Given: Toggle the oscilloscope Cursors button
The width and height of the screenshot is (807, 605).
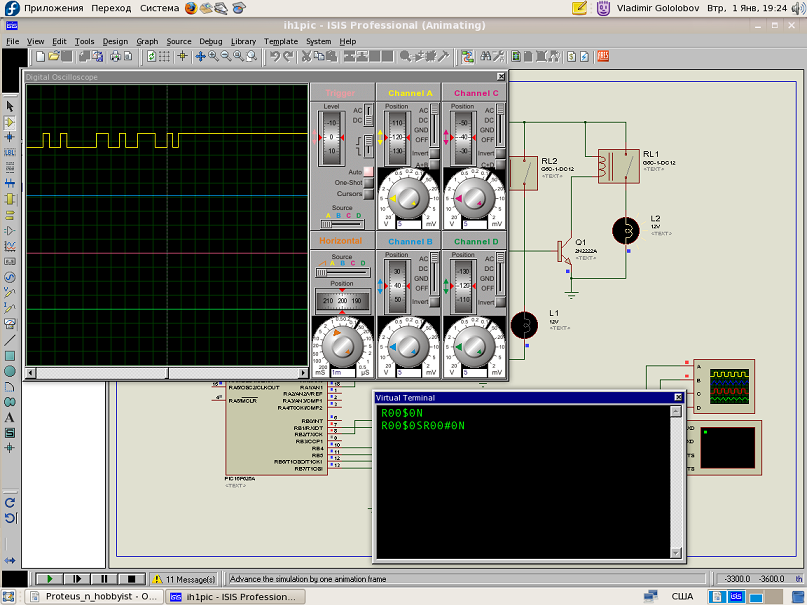Looking at the screenshot, I should pyautogui.click(x=368, y=194).
